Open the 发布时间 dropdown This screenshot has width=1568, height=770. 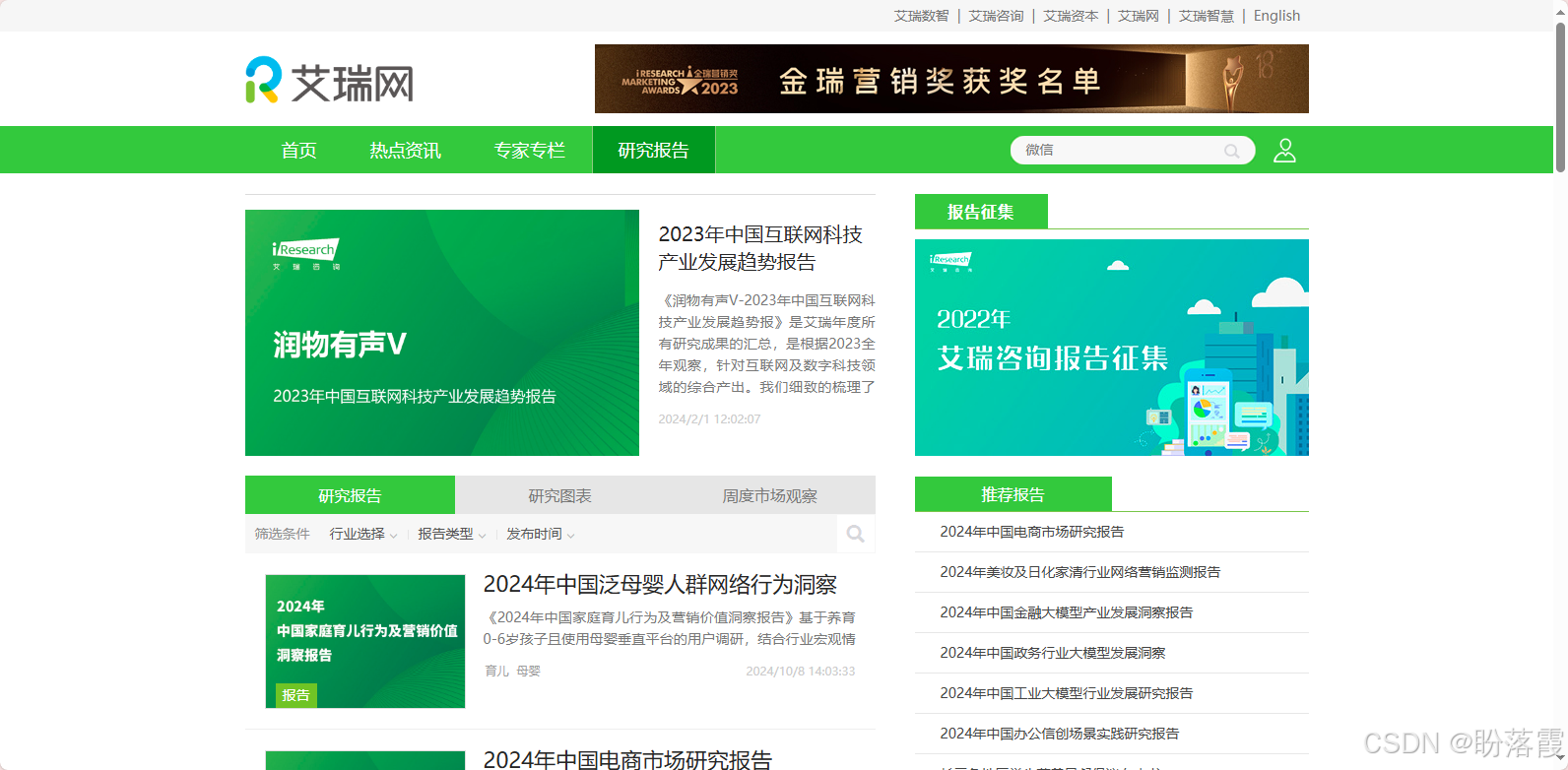click(x=541, y=534)
